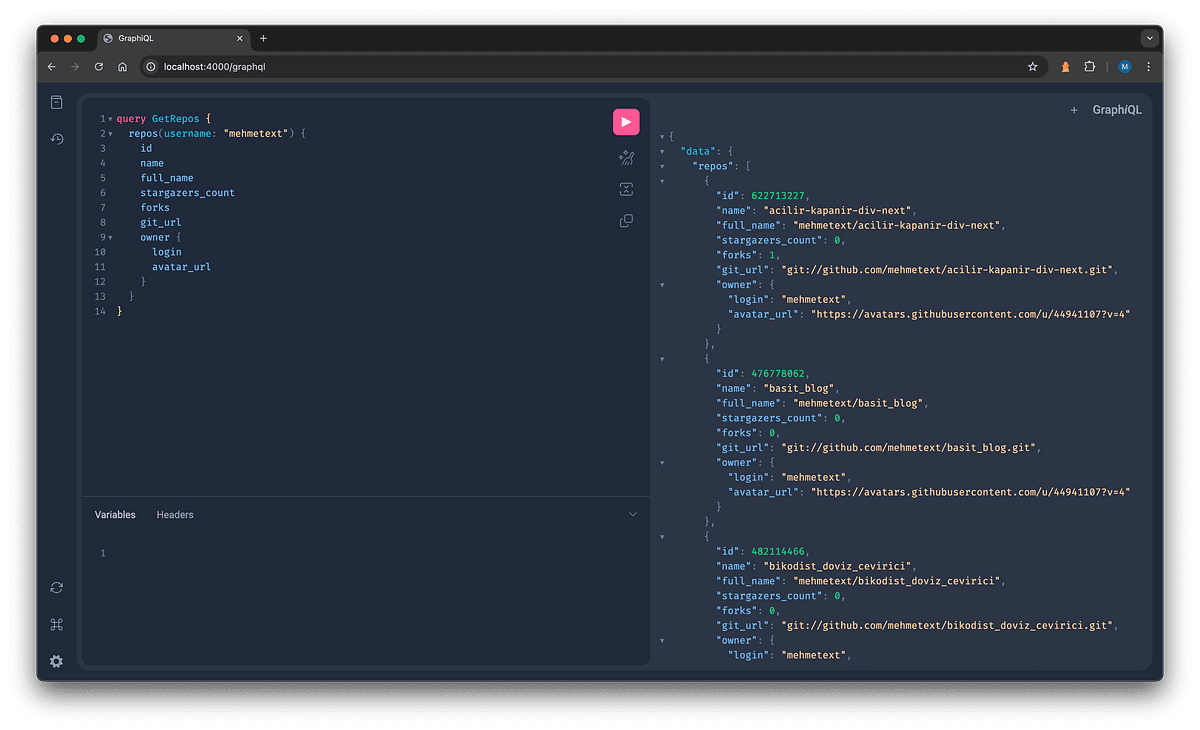Viewport: 1200px width, 730px height.
Task: Prettify the query with the broom icon
Action: pyautogui.click(x=626, y=157)
